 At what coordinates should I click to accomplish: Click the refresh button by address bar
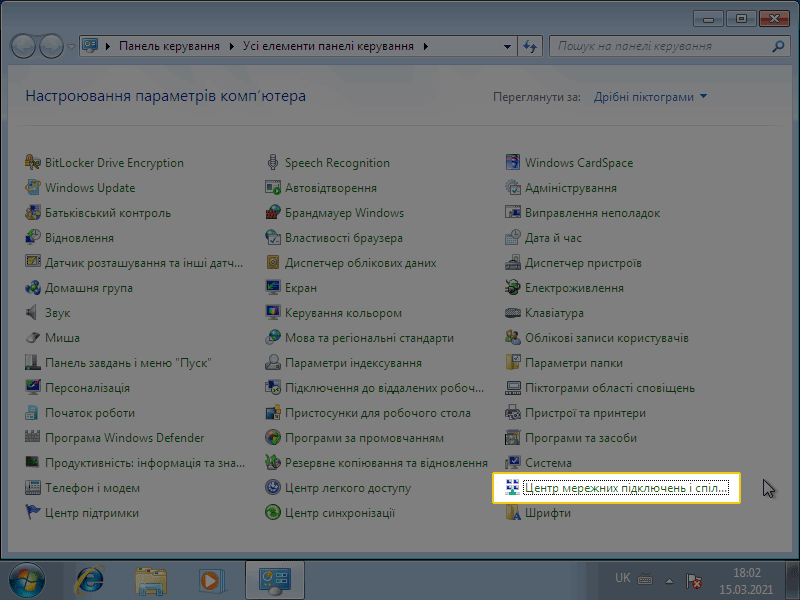pyautogui.click(x=530, y=46)
